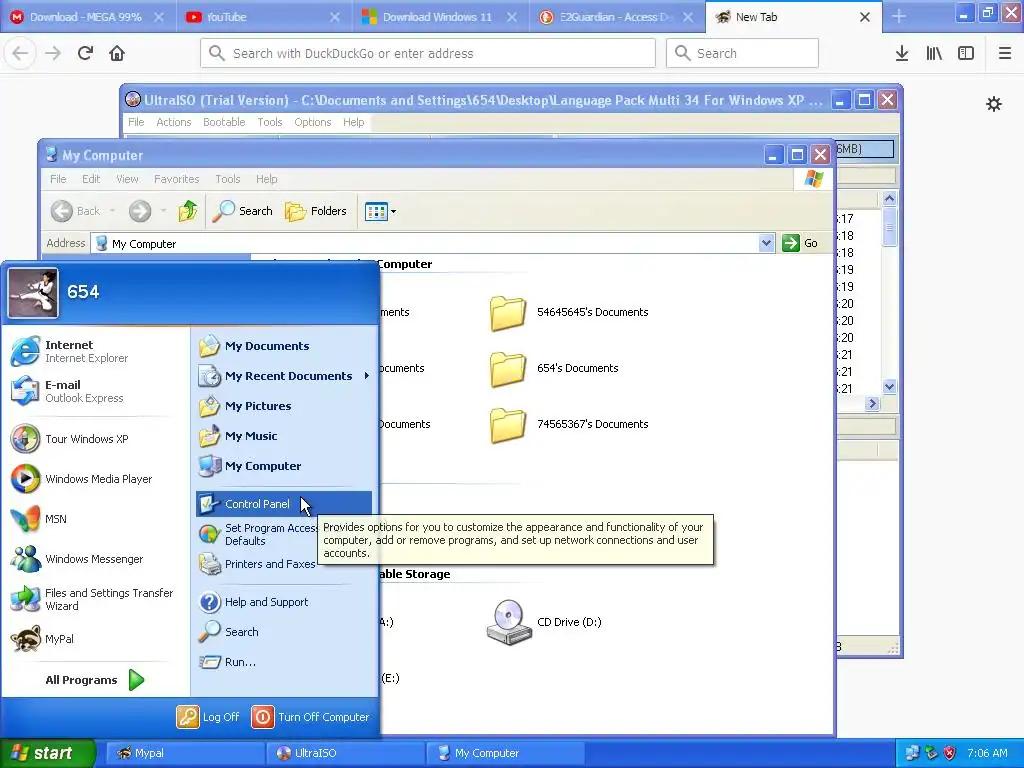Viewport: 1024px width, 768px height.
Task: Click the My Computer taskbar button
Action: tap(505, 753)
